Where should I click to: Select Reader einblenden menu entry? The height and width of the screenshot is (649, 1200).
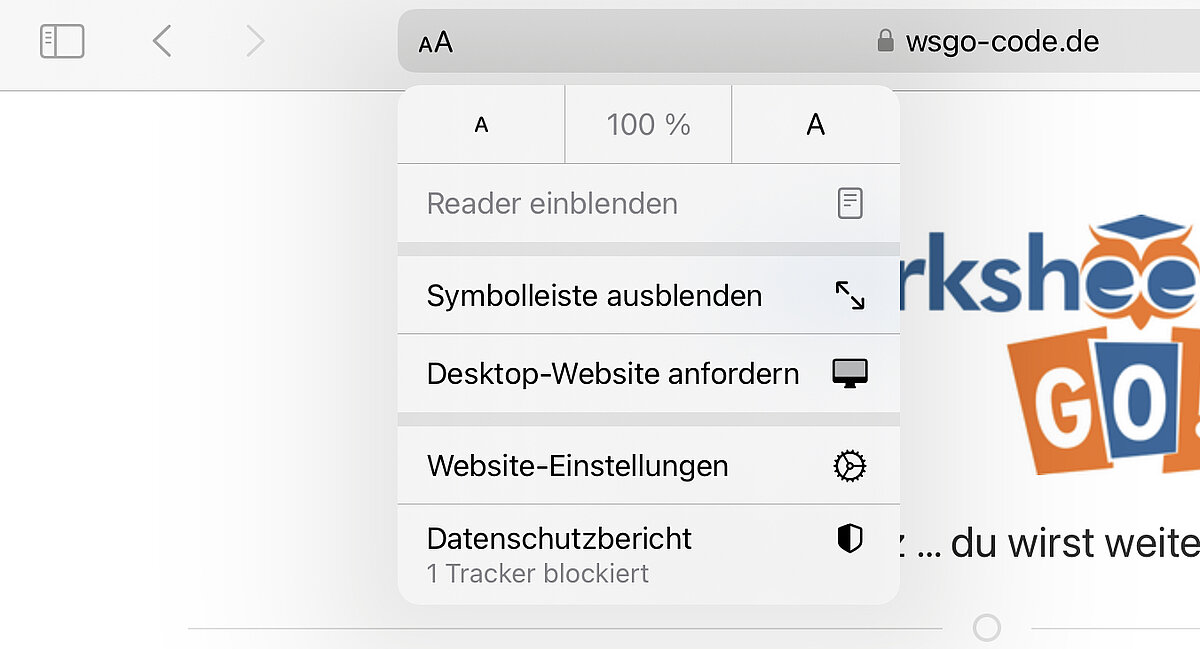point(552,204)
